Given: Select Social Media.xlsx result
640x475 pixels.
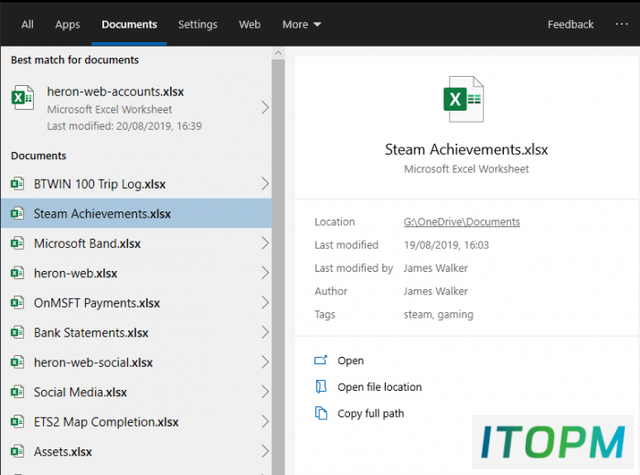Looking at the screenshot, I should tap(136, 392).
